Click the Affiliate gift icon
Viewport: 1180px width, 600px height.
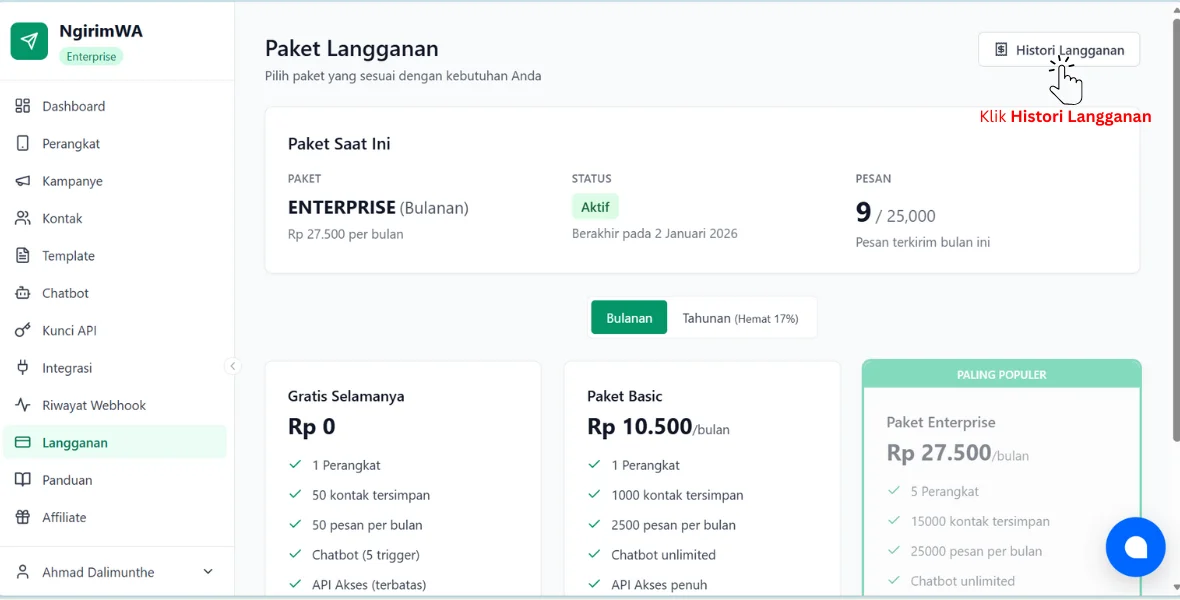click(x=23, y=517)
